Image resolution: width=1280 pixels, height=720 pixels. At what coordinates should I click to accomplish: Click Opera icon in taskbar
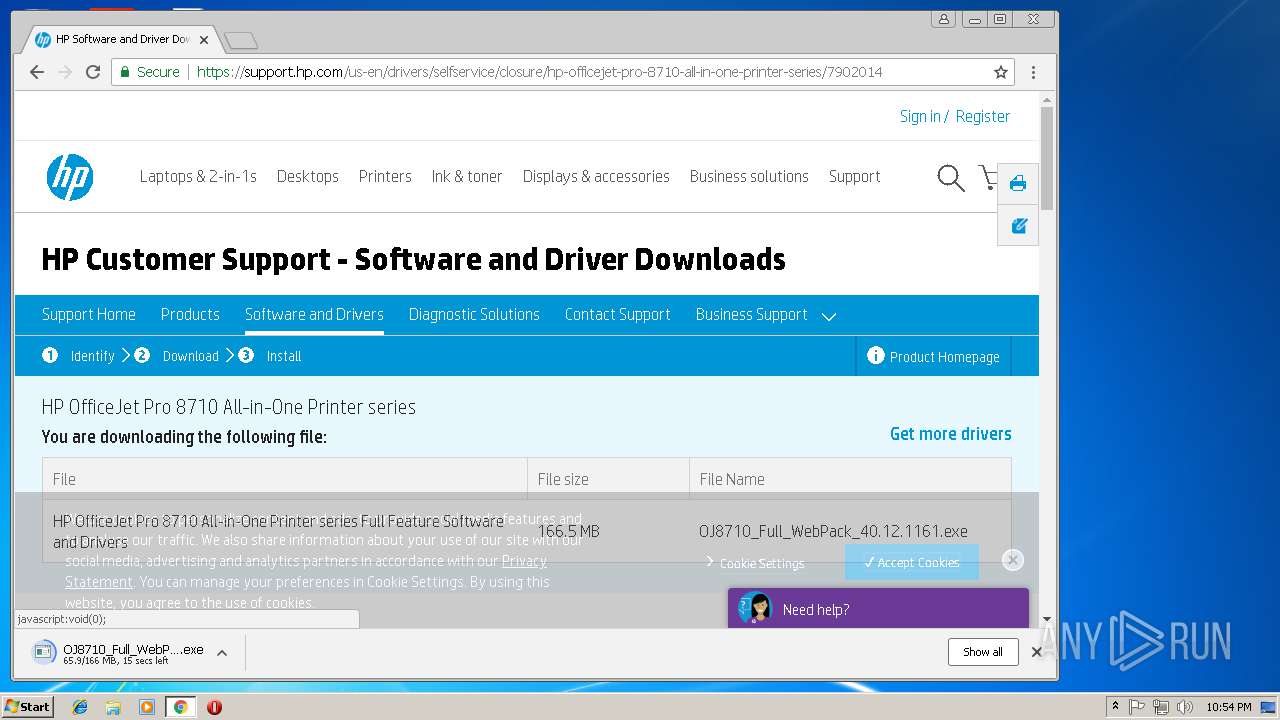pos(214,707)
